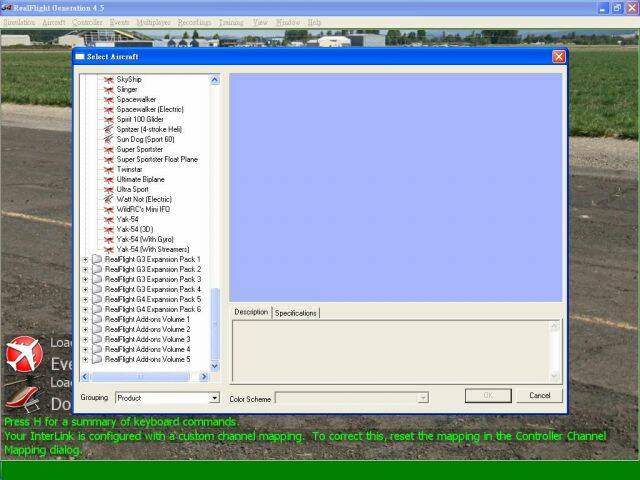Click the Ultra Sport plane icon
Screen dimensions: 640x480
109,190
